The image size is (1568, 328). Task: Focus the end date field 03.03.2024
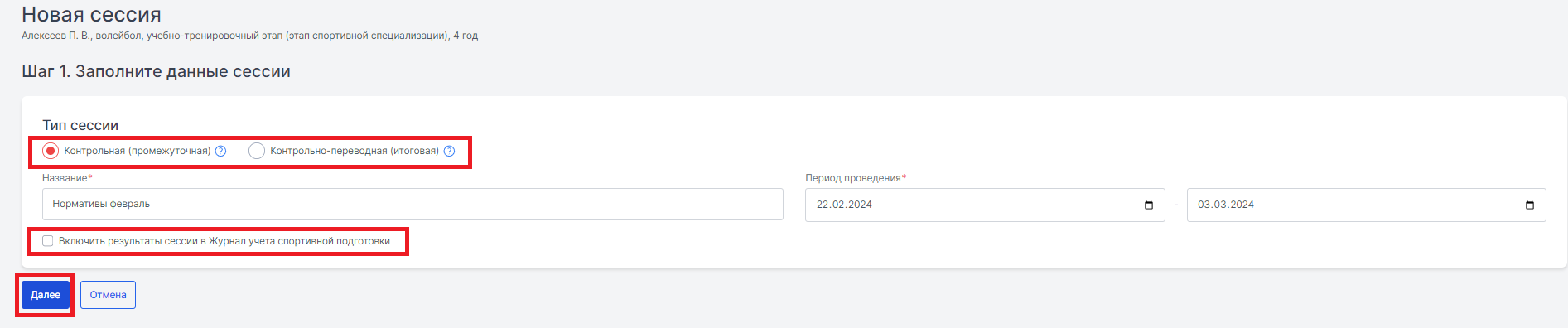[x=1366, y=205]
